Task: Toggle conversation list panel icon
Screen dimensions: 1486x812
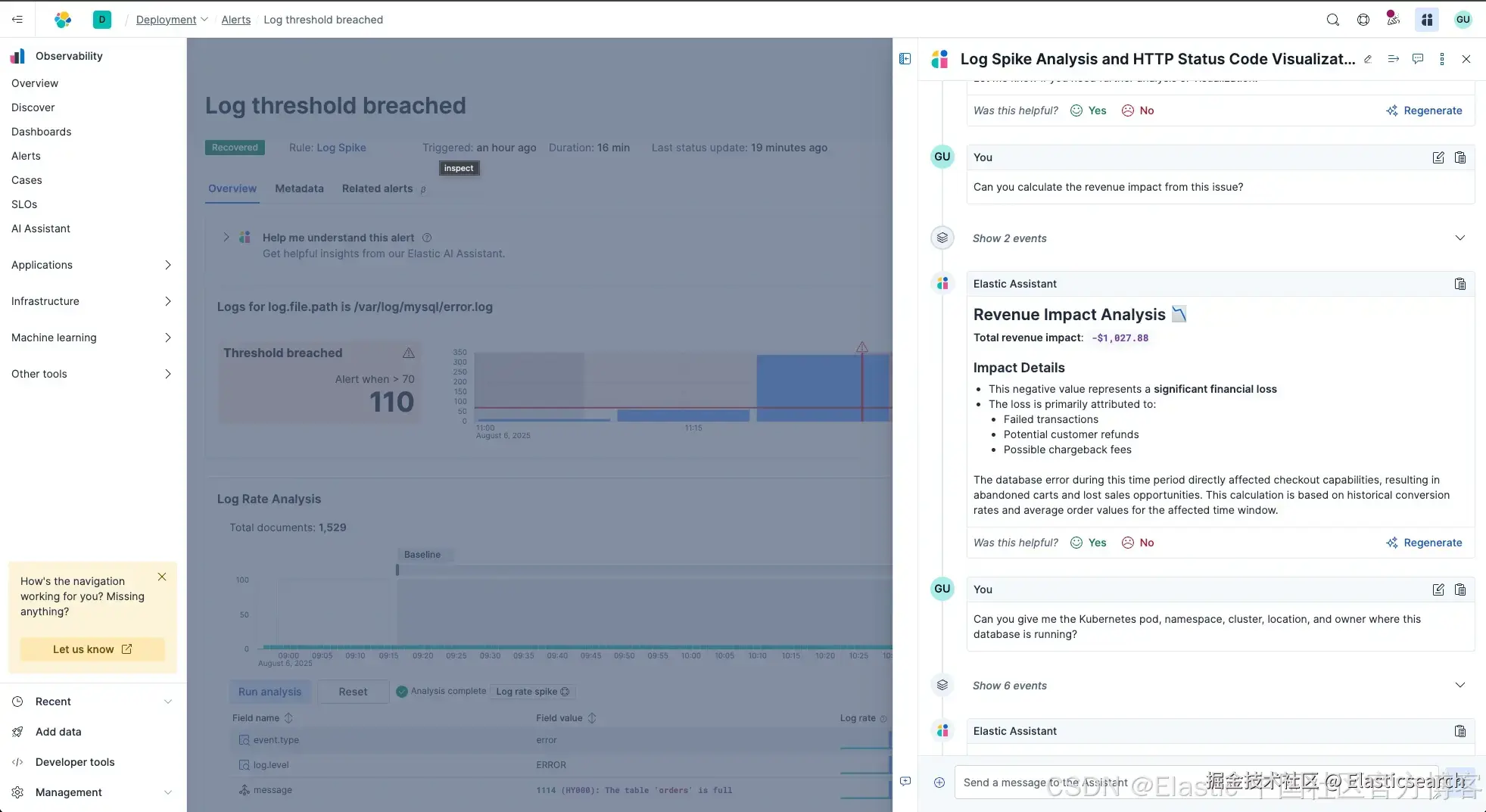Action: point(905,59)
